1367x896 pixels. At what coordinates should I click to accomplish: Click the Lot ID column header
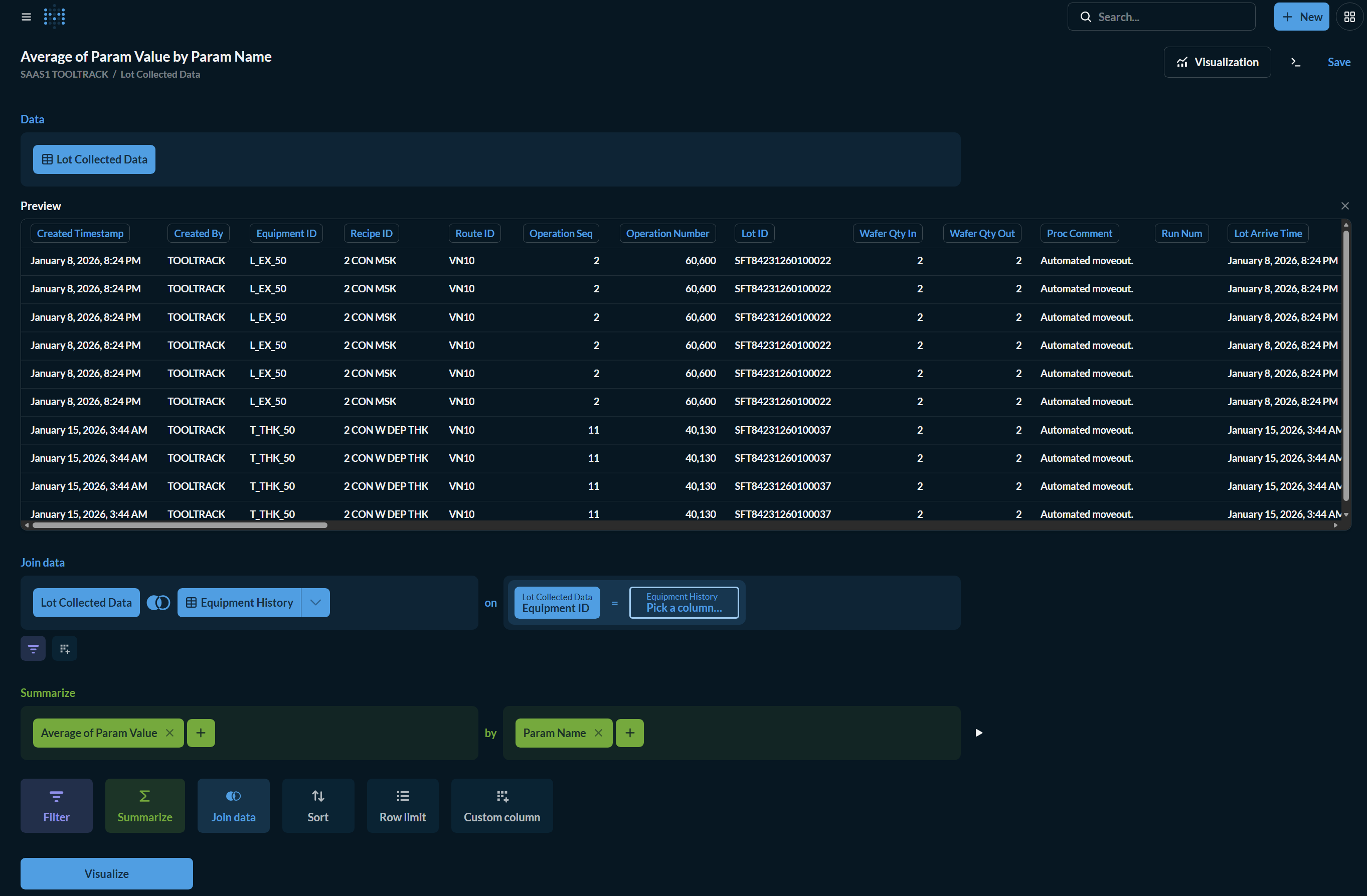point(754,233)
